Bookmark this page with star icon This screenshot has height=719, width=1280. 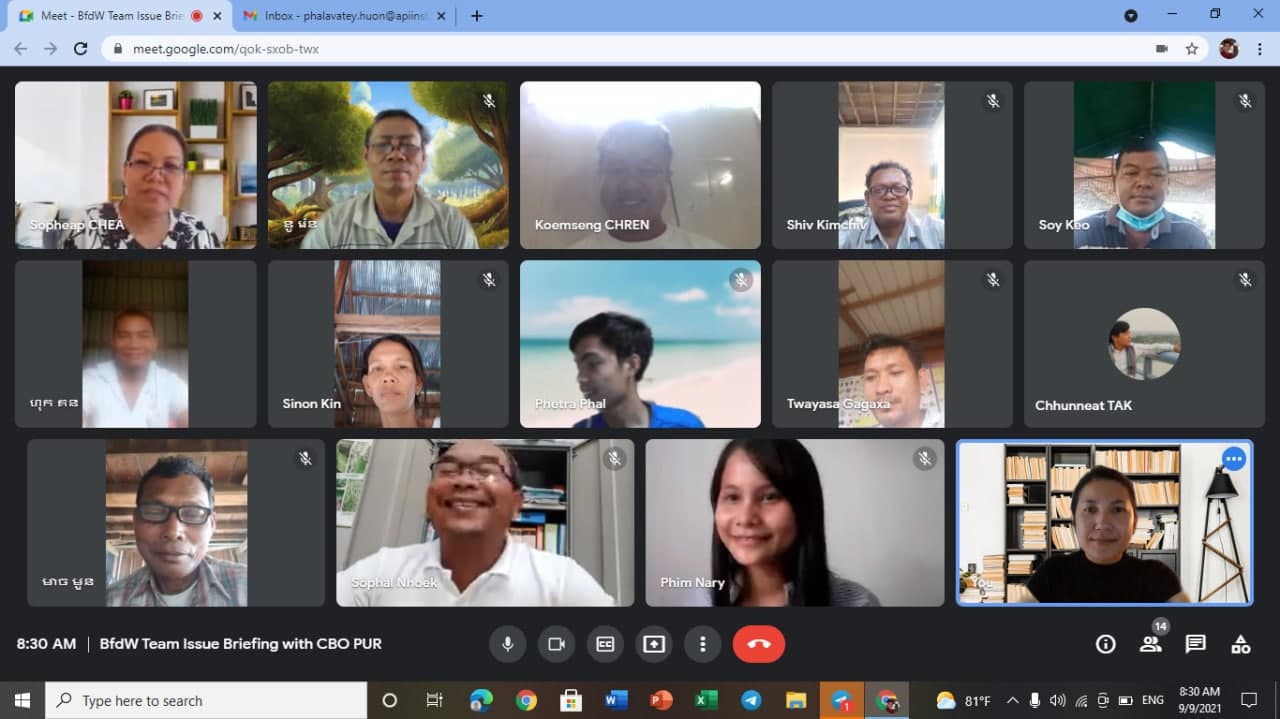tap(1191, 48)
